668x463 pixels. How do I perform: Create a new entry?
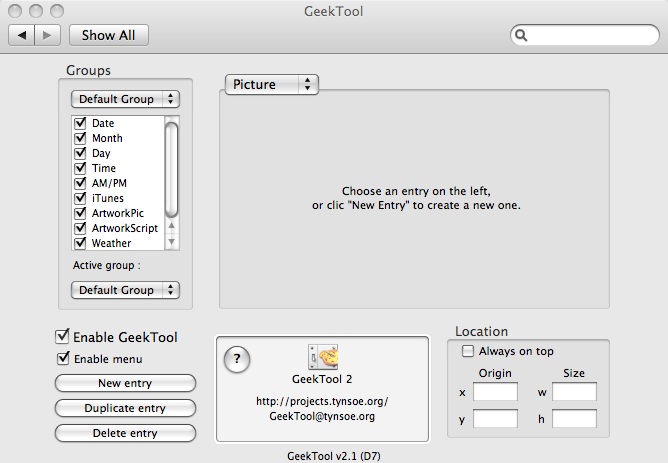click(x=125, y=383)
